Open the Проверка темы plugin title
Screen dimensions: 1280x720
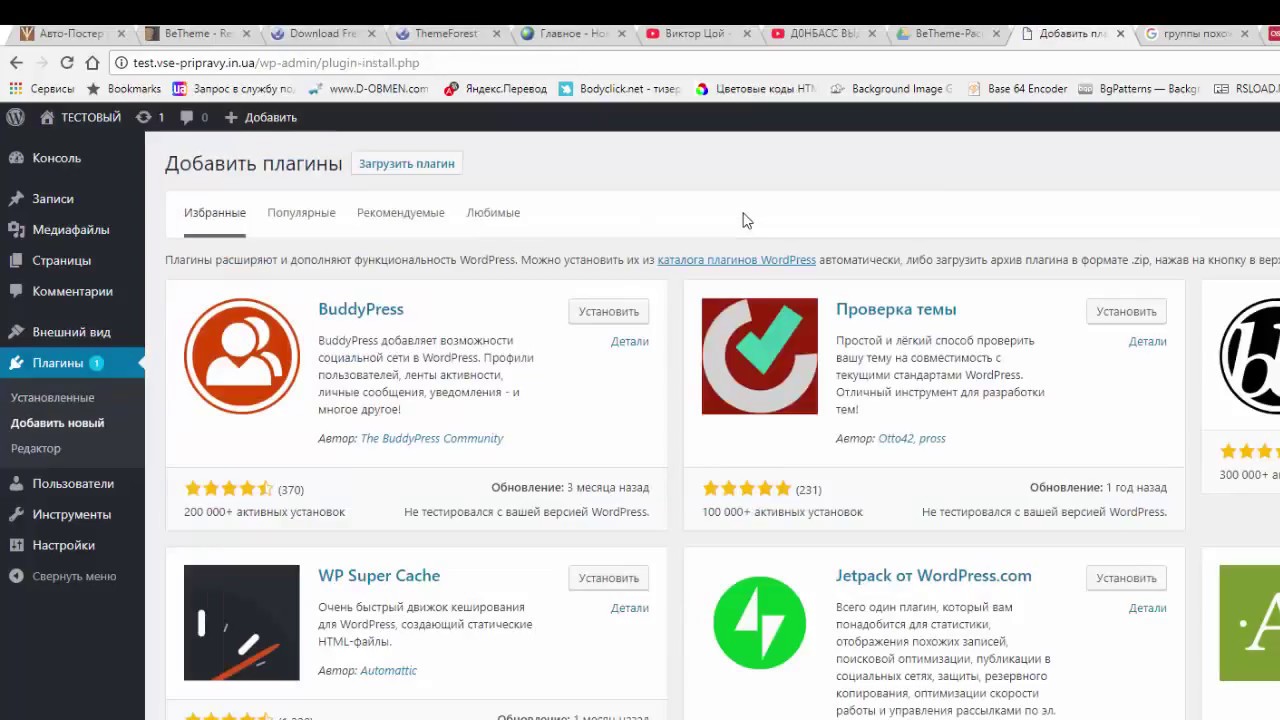coord(896,309)
